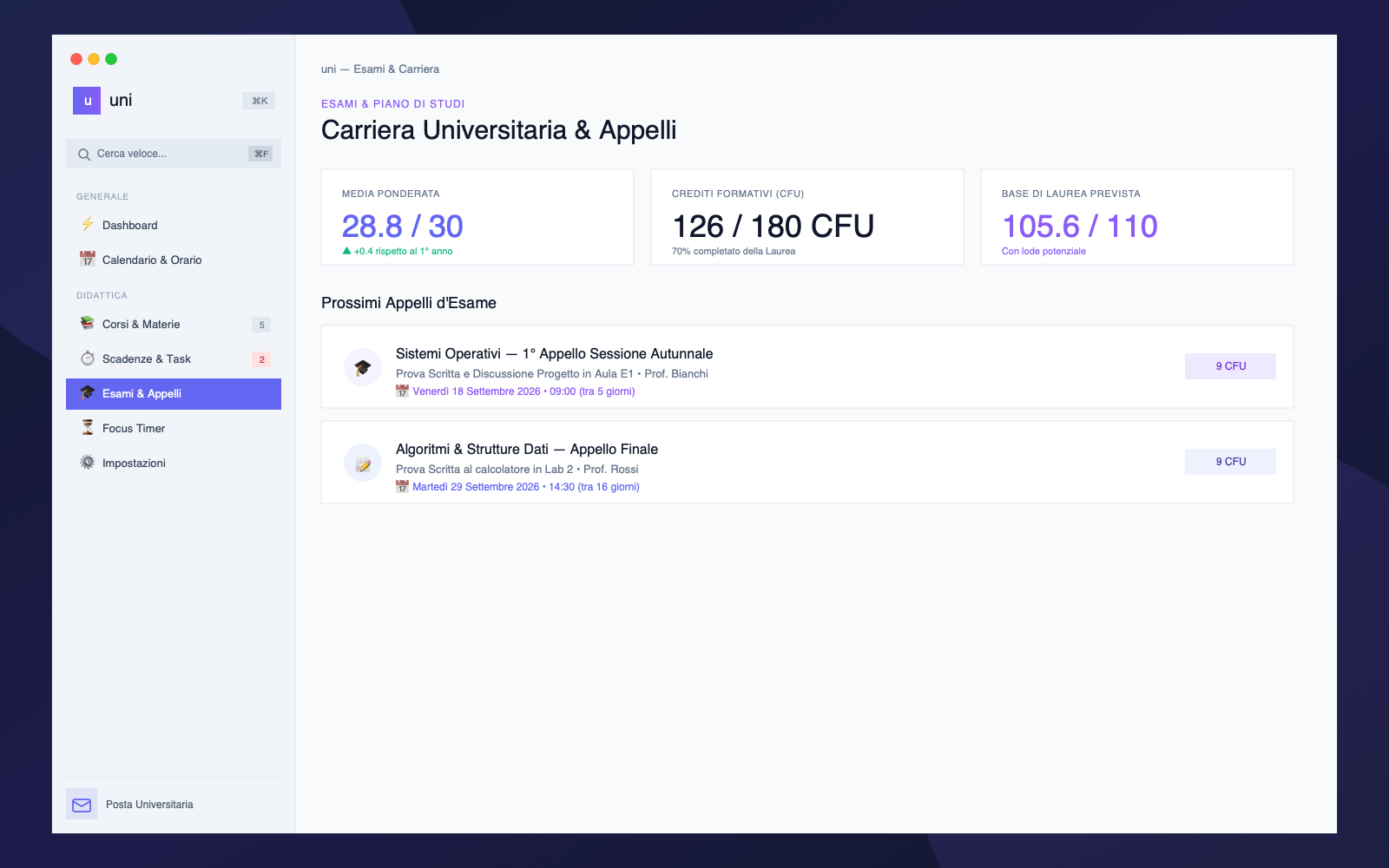Click the Sistemi Operativi exam title

[x=554, y=354]
